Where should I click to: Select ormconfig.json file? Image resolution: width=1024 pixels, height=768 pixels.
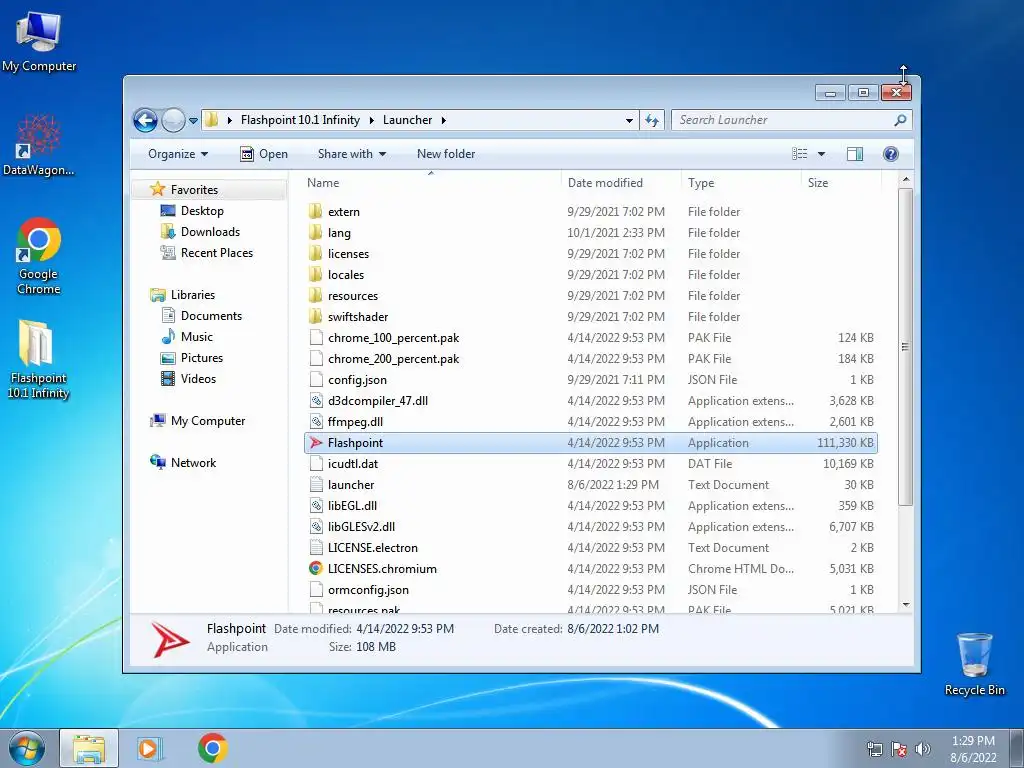click(x=368, y=590)
